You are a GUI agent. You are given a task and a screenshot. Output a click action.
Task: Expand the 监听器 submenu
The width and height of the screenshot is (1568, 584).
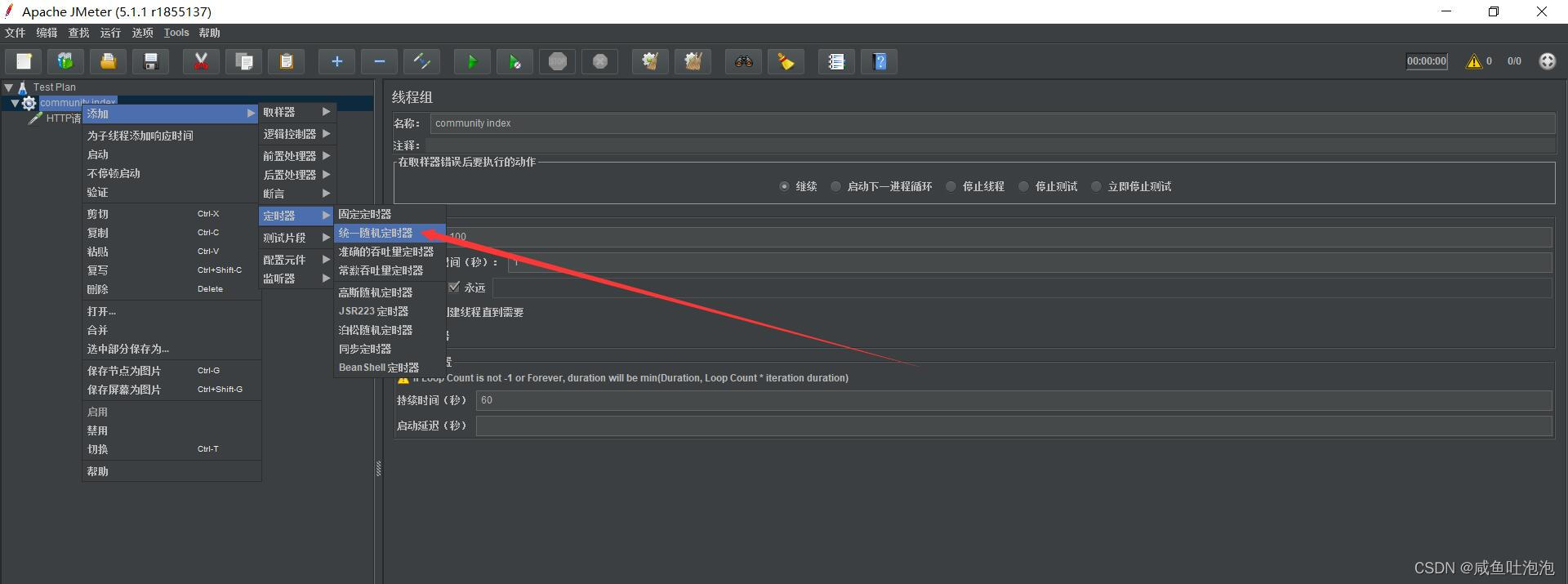click(296, 279)
